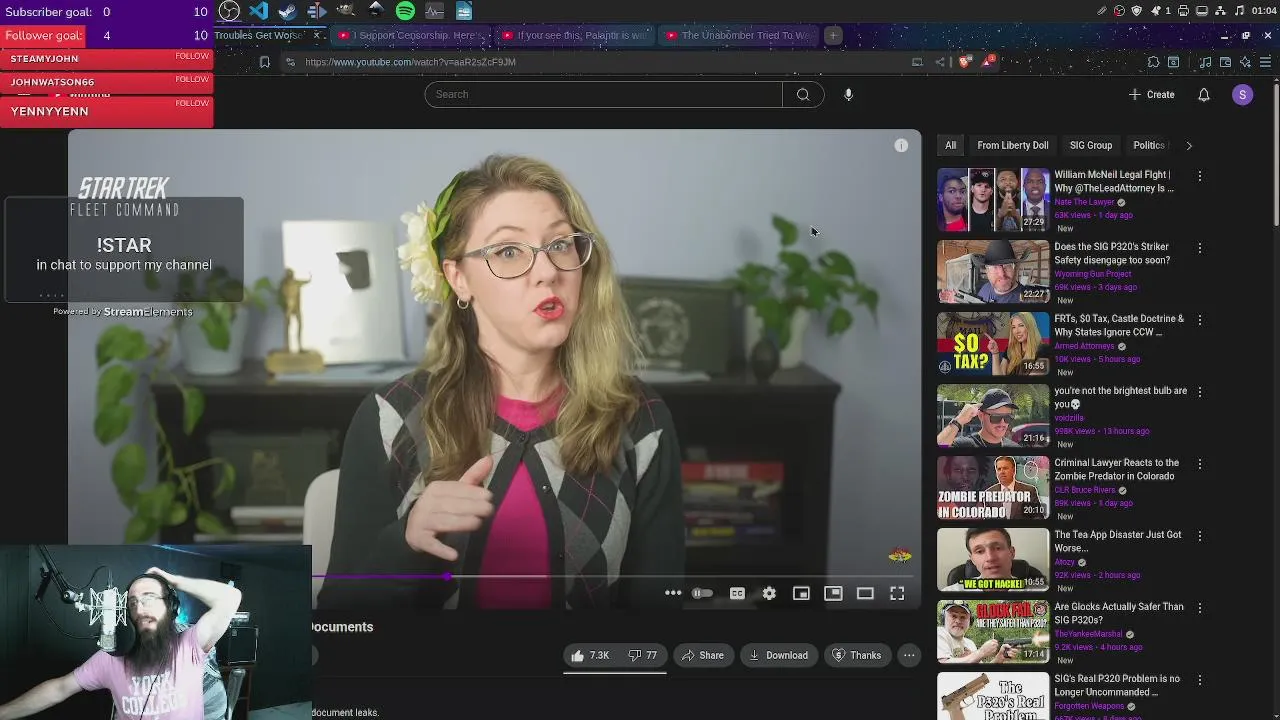
Task: Select the 'All' filter chip
Action: [x=950, y=146]
